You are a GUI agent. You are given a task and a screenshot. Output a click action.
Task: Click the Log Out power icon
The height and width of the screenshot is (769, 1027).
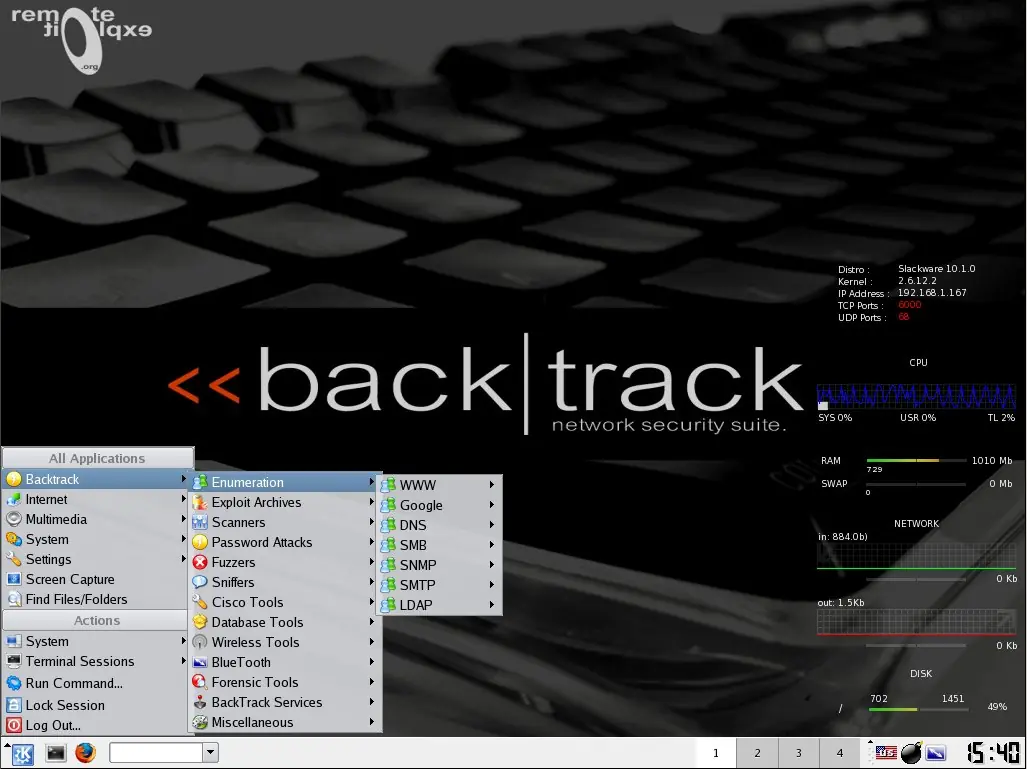[14, 726]
